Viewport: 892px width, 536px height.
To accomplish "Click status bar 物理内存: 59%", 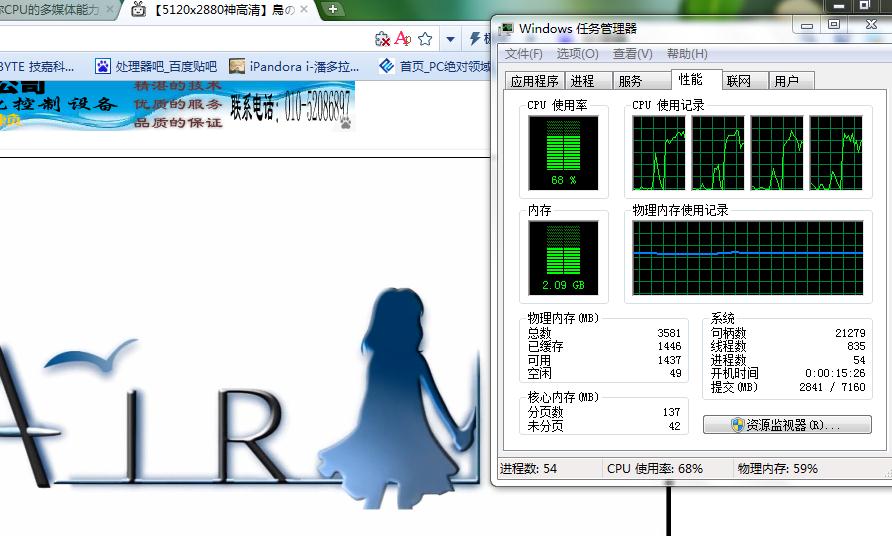I will coord(778,469).
